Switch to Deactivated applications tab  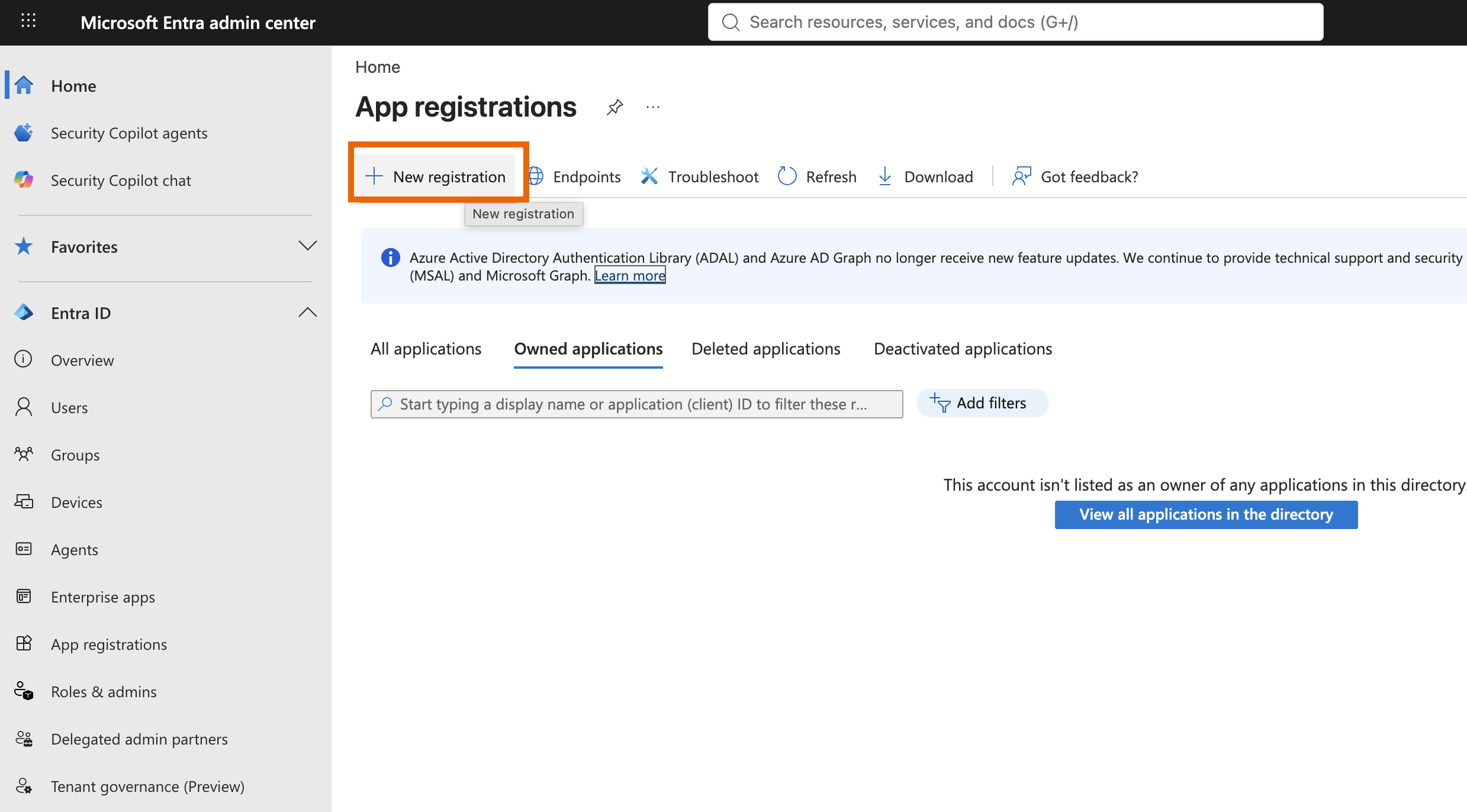(x=963, y=349)
